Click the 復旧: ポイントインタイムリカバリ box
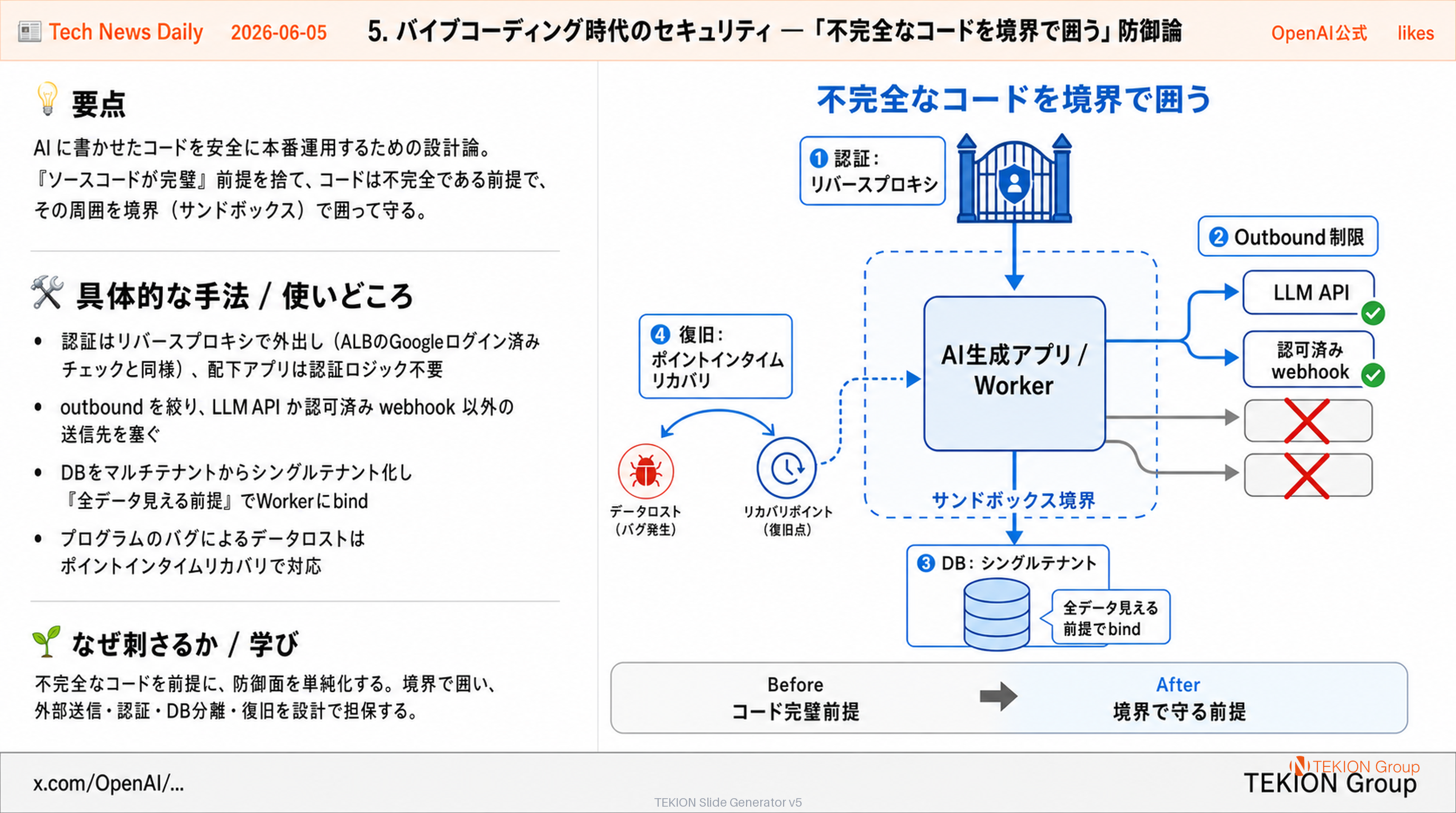 pyautogui.click(x=715, y=356)
